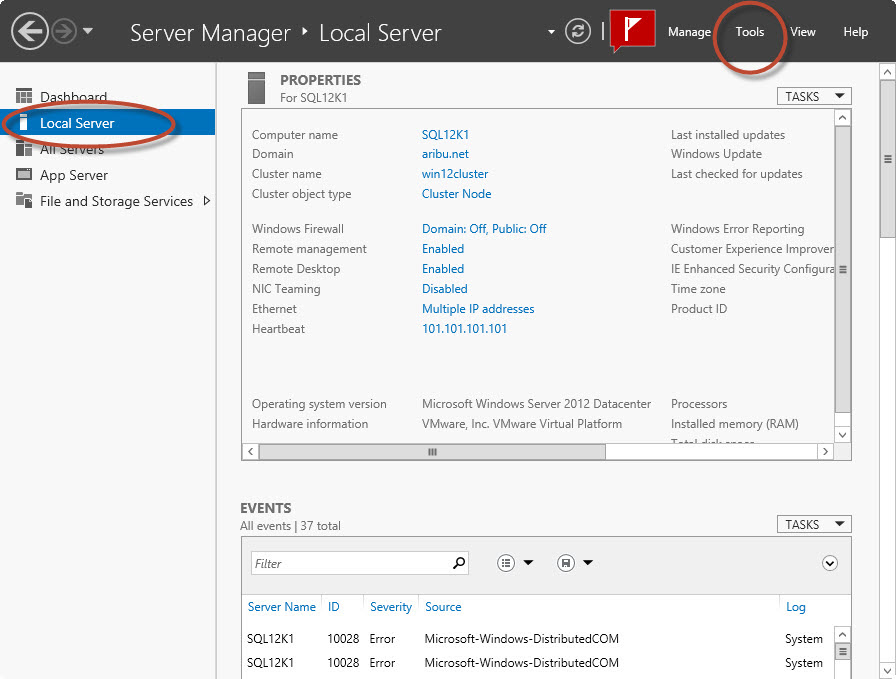
Task: Click the forward navigation arrow
Action: pyautogui.click(x=62, y=31)
